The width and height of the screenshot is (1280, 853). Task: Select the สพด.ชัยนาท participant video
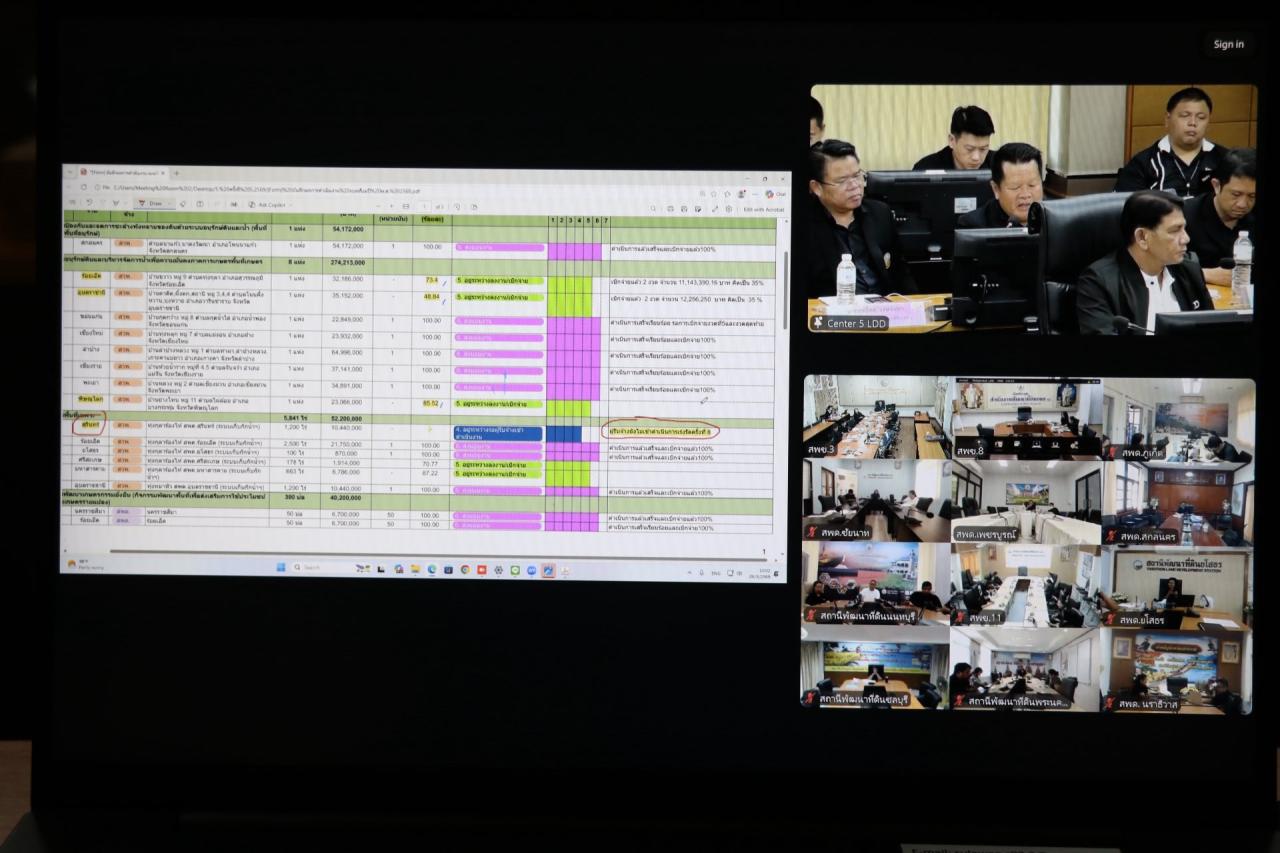pyautogui.click(x=877, y=501)
